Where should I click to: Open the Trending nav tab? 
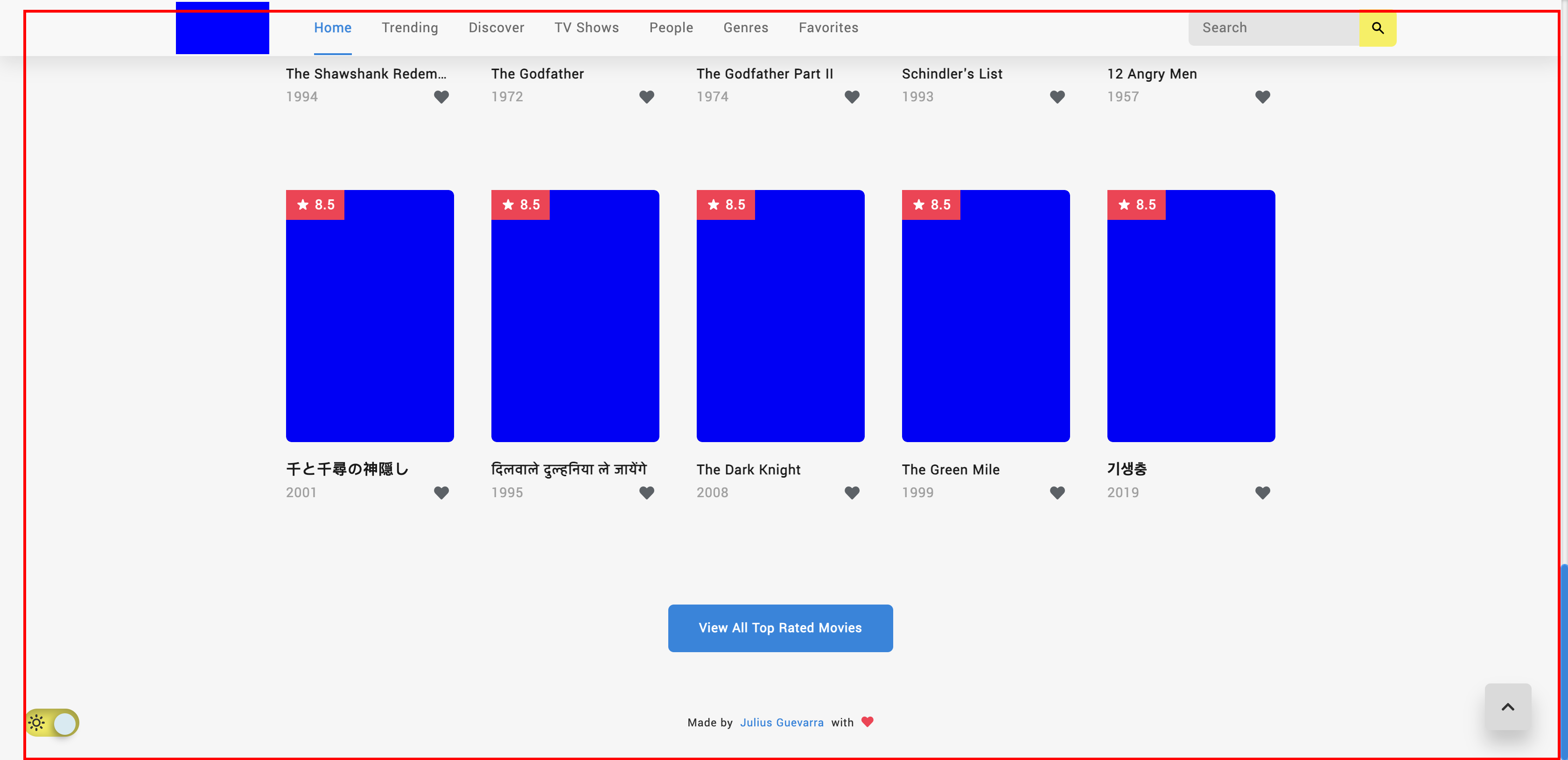point(410,28)
